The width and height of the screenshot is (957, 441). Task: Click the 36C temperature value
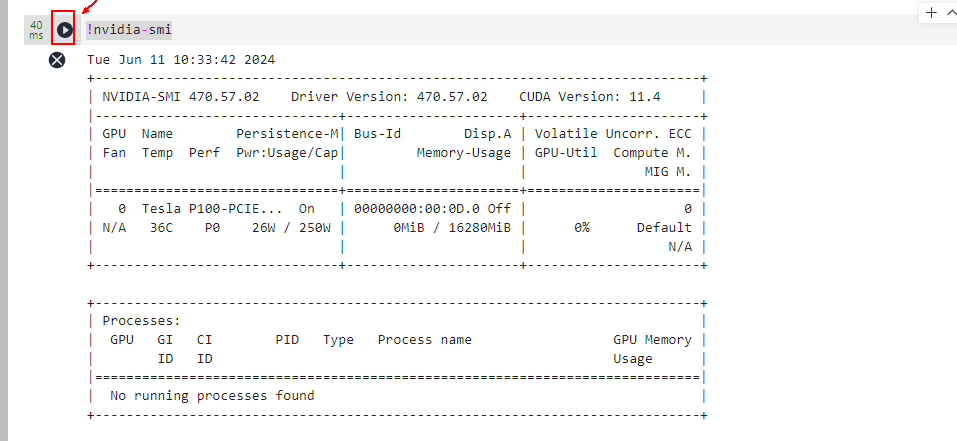162,227
